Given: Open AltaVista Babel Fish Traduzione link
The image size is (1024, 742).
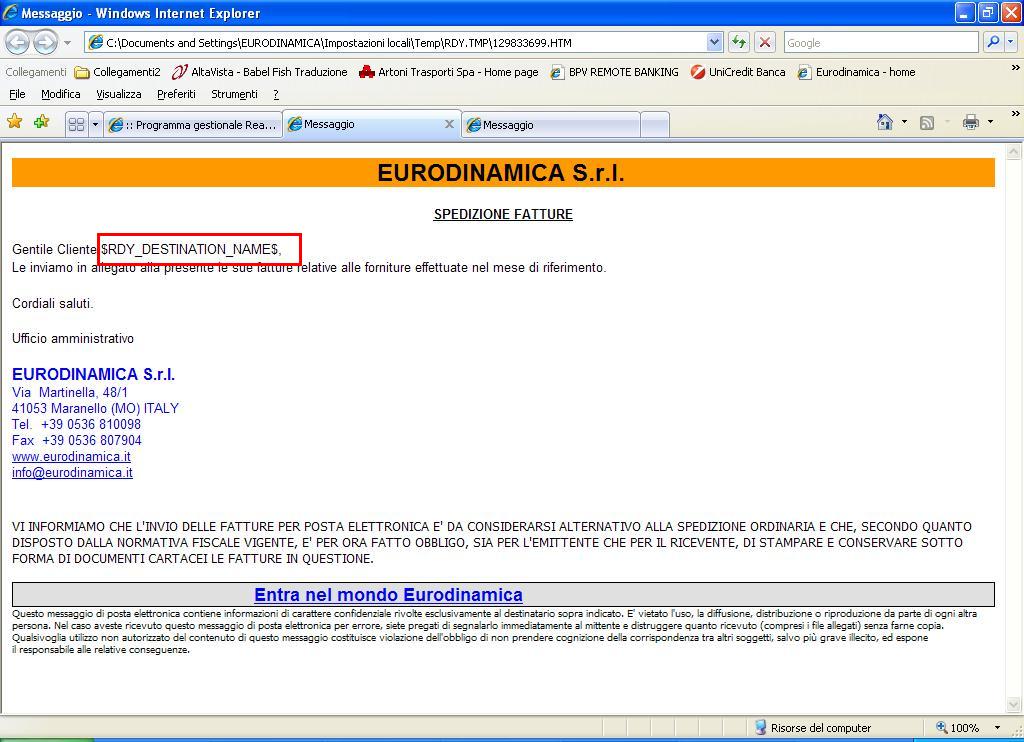Looking at the screenshot, I should pos(259,72).
